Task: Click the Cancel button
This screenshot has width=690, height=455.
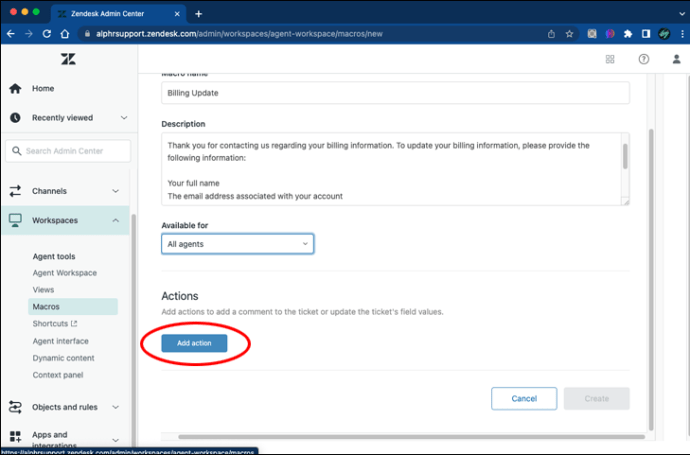Action: coord(524,399)
